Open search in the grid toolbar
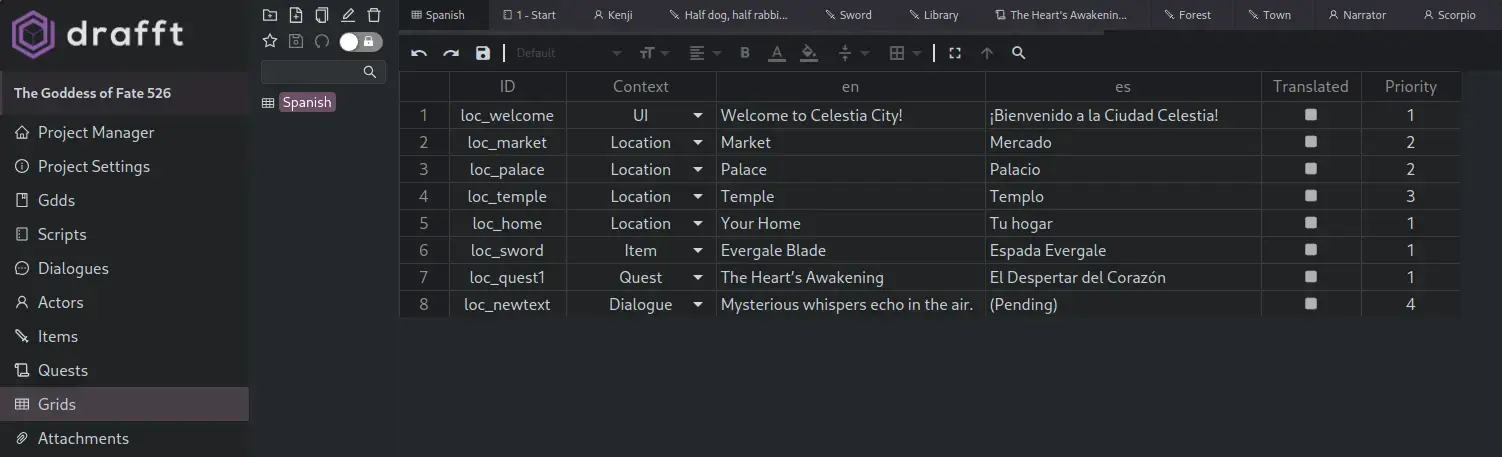This screenshot has width=1502, height=457. (1019, 53)
